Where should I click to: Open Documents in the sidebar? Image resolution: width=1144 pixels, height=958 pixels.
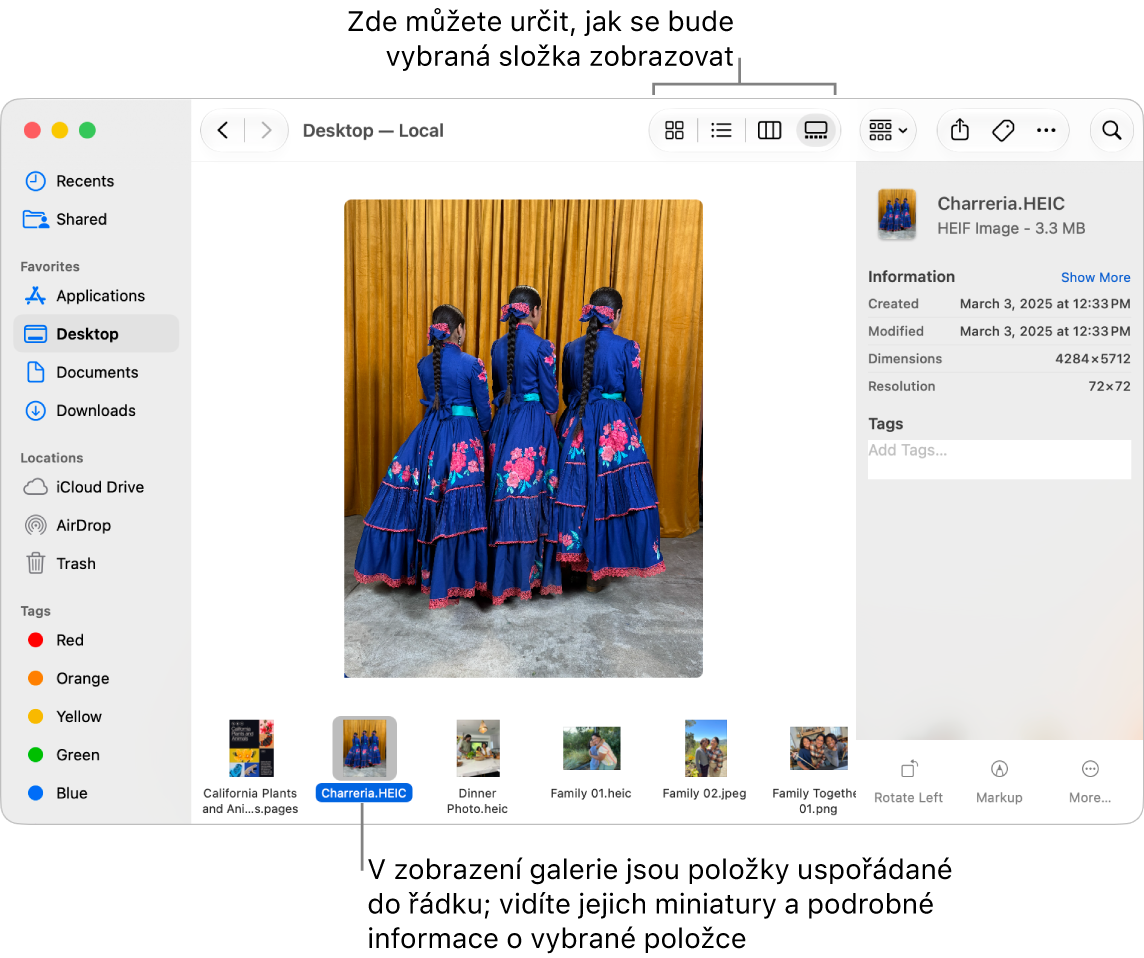pos(96,372)
